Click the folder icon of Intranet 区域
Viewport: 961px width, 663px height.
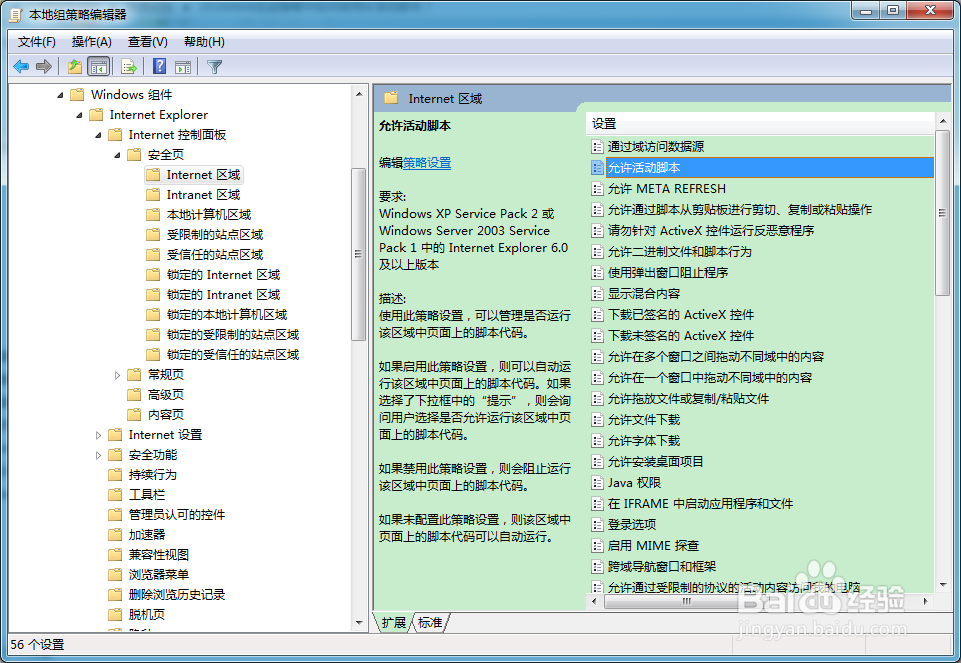tap(153, 195)
